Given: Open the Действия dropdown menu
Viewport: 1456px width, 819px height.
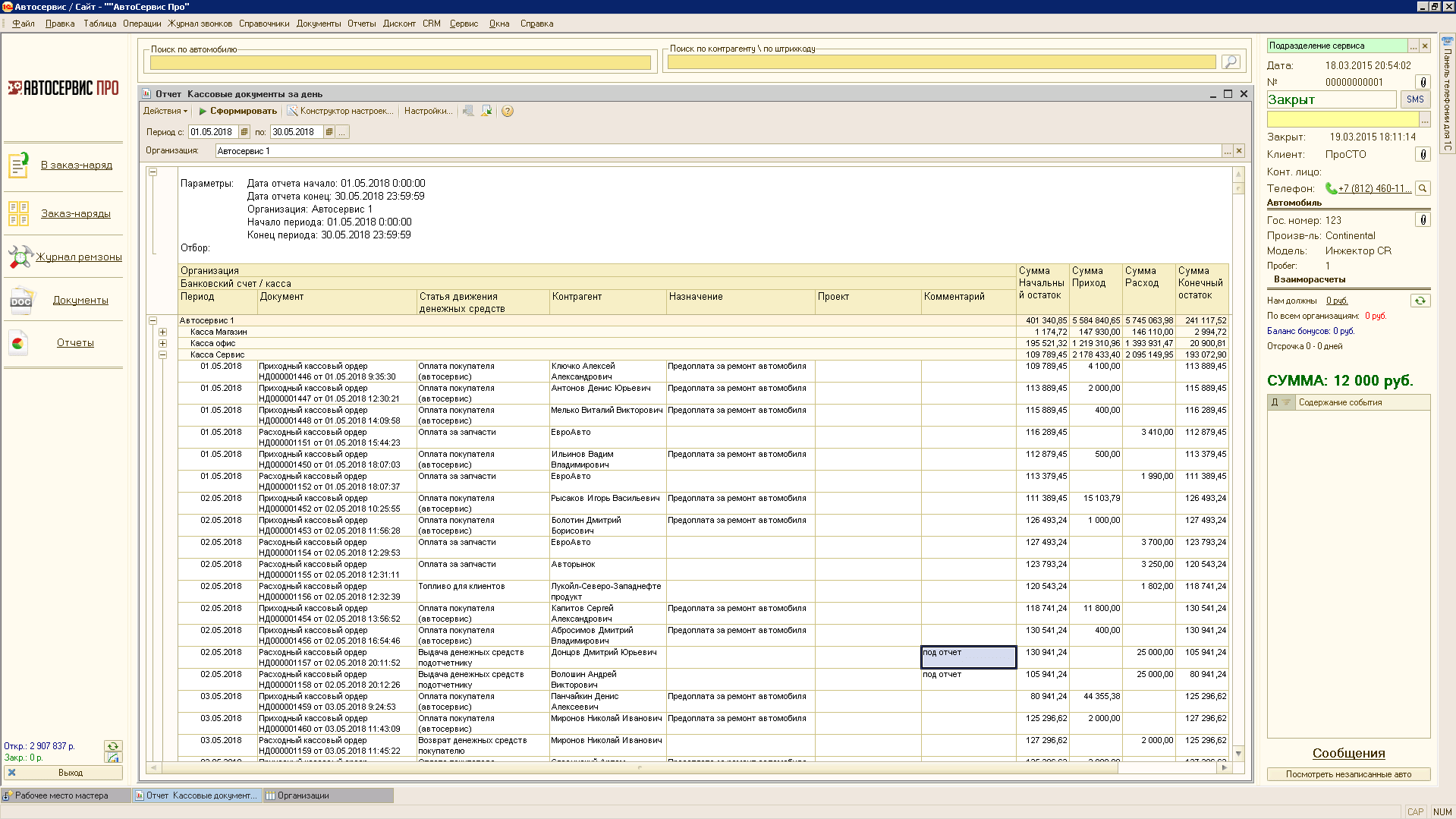Looking at the screenshot, I should coord(165,112).
